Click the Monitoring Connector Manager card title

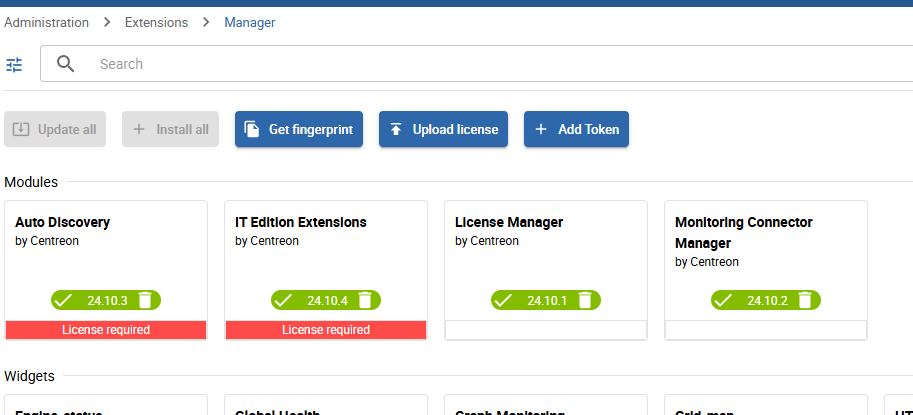(744, 232)
